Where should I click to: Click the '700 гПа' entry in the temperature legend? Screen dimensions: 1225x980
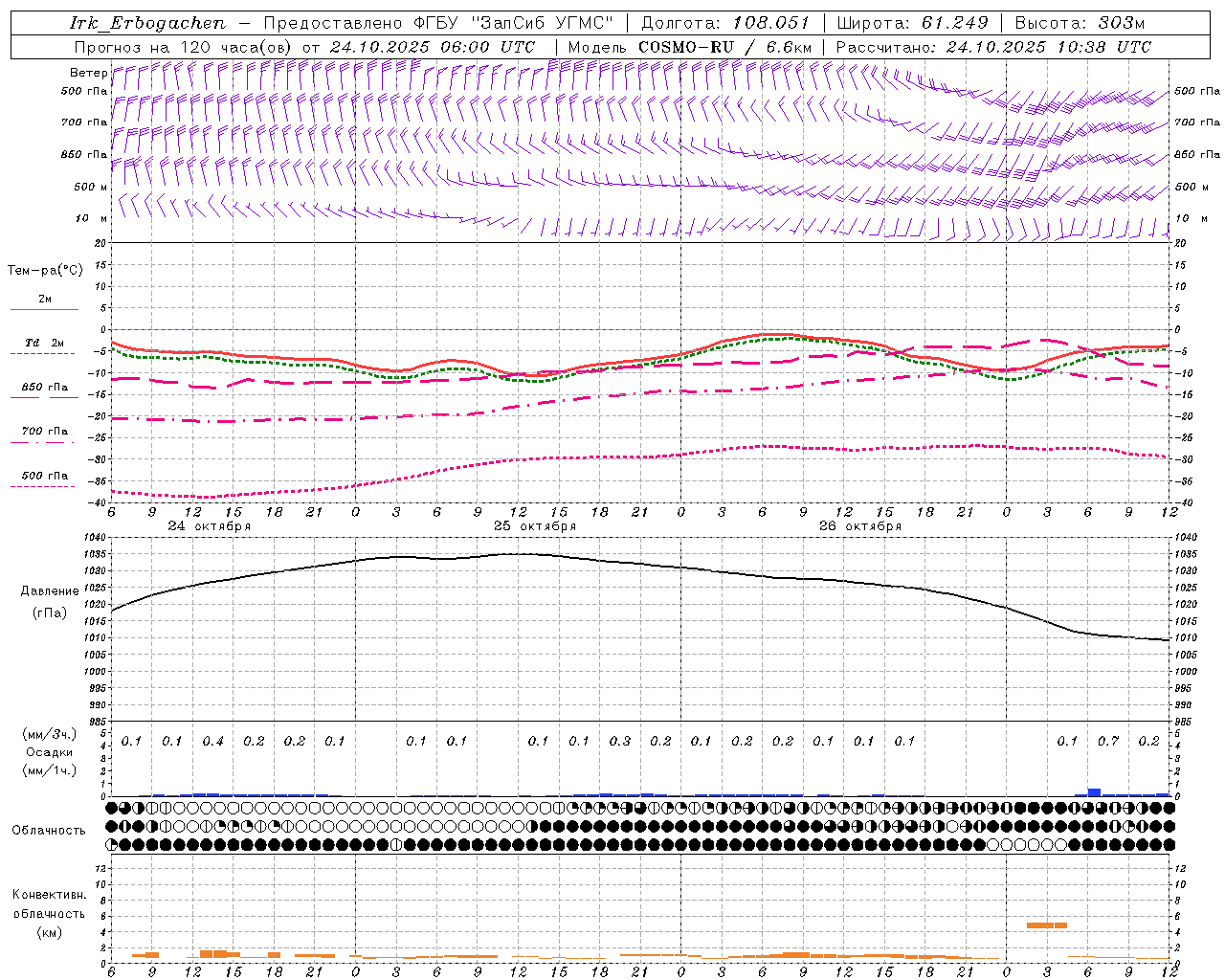44,432
